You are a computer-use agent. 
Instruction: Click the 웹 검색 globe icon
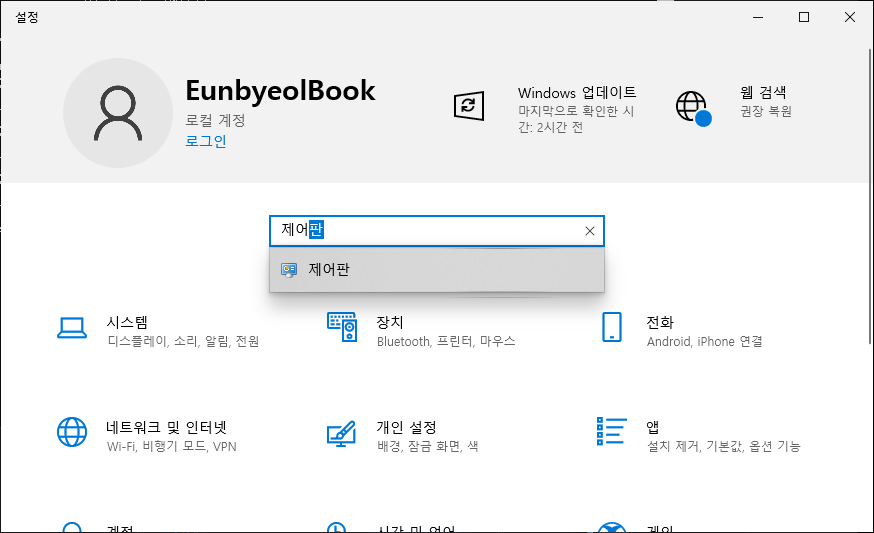693,108
